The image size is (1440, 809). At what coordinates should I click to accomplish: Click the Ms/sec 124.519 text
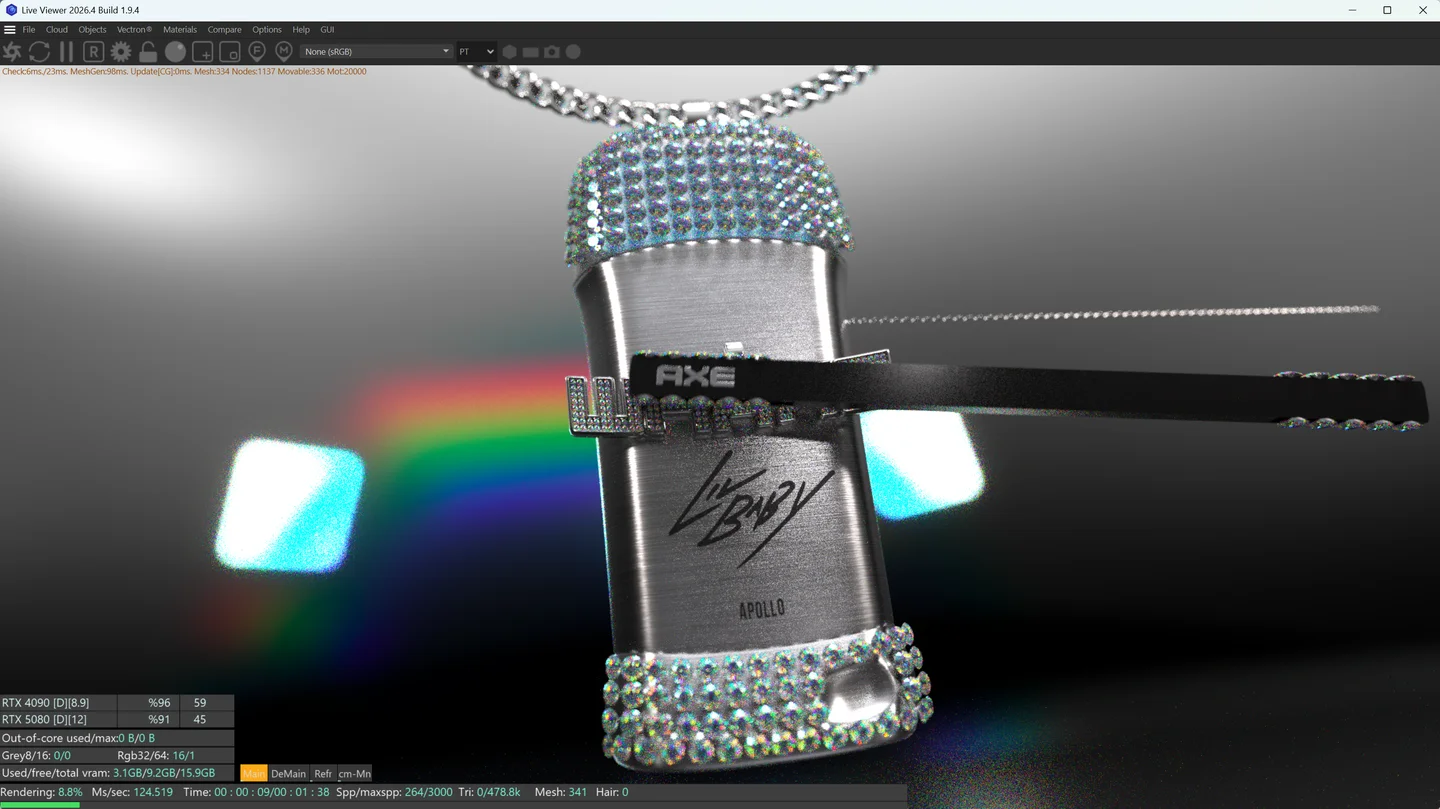click(132, 792)
